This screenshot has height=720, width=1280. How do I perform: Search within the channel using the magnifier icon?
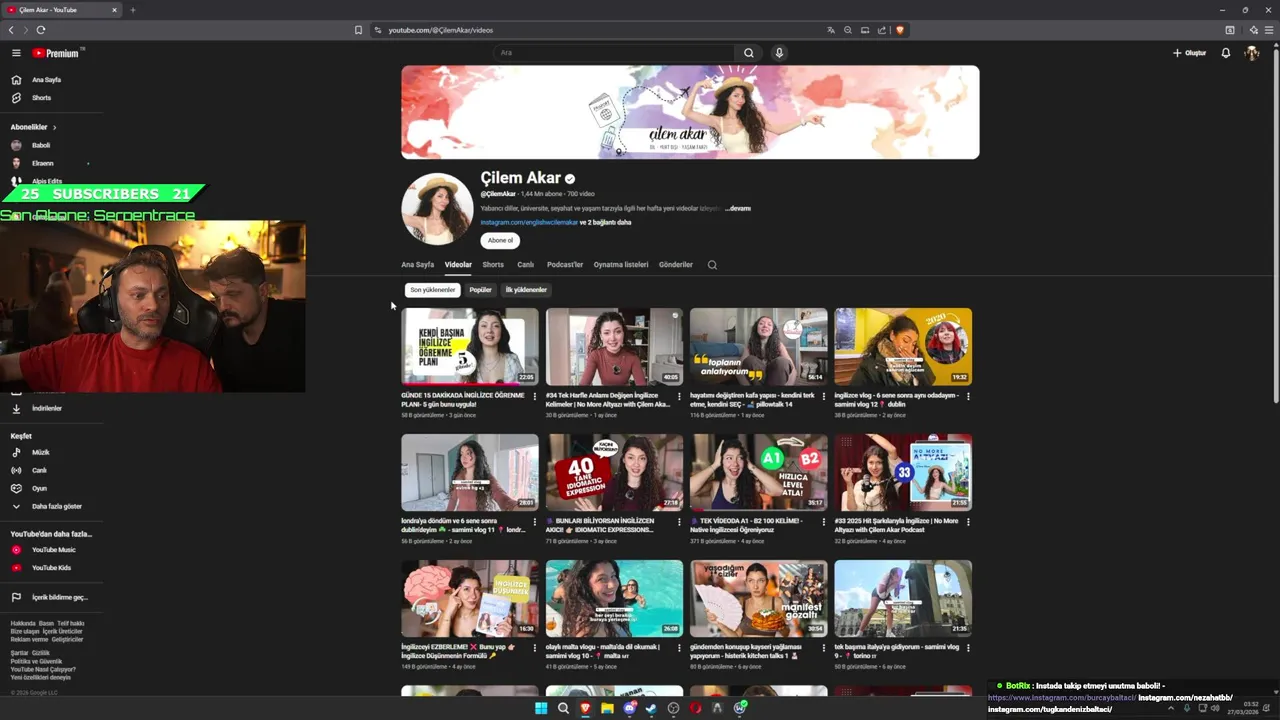point(712,265)
